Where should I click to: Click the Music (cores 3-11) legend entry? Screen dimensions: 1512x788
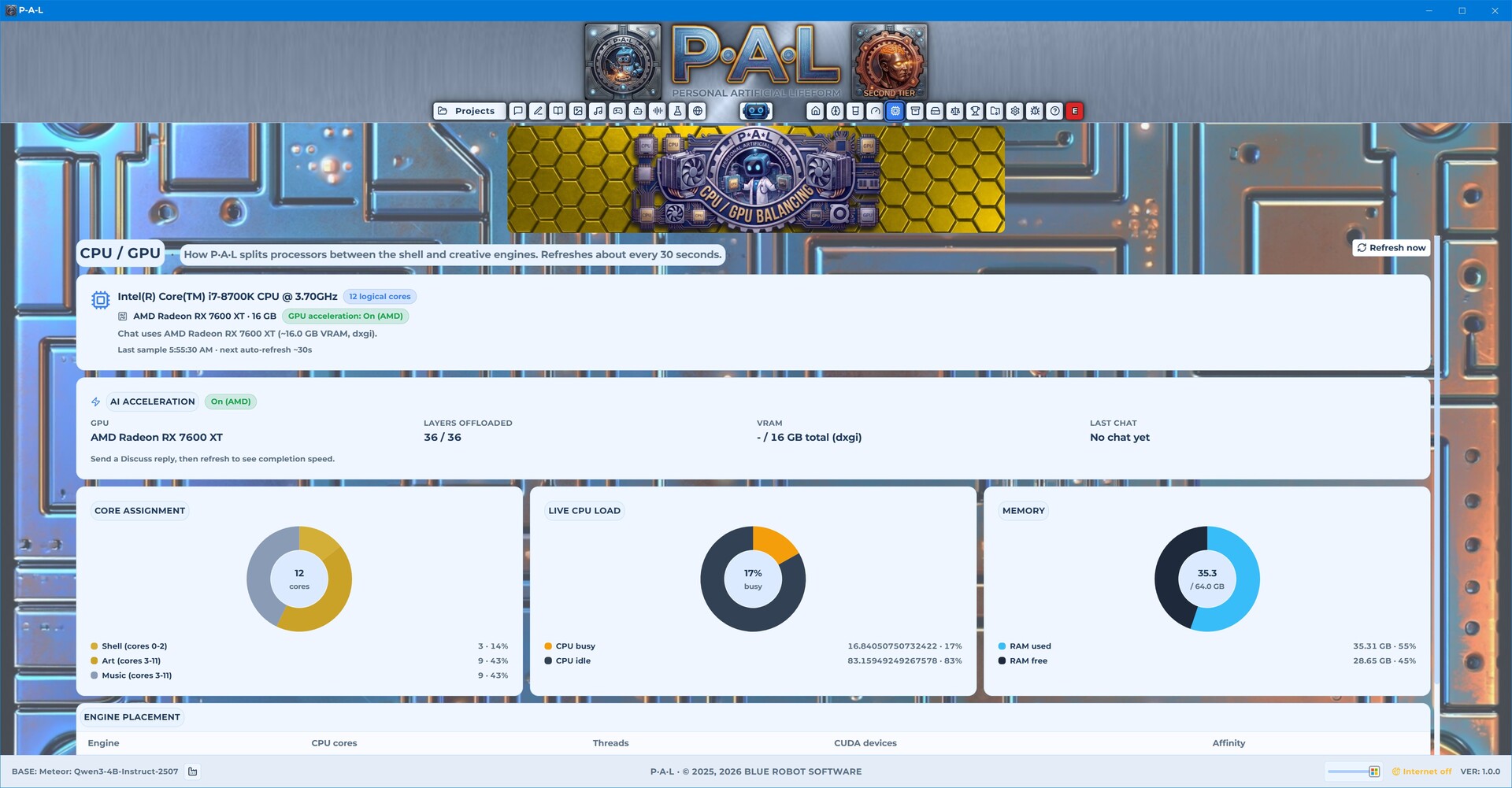pyautogui.click(x=132, y=675)
